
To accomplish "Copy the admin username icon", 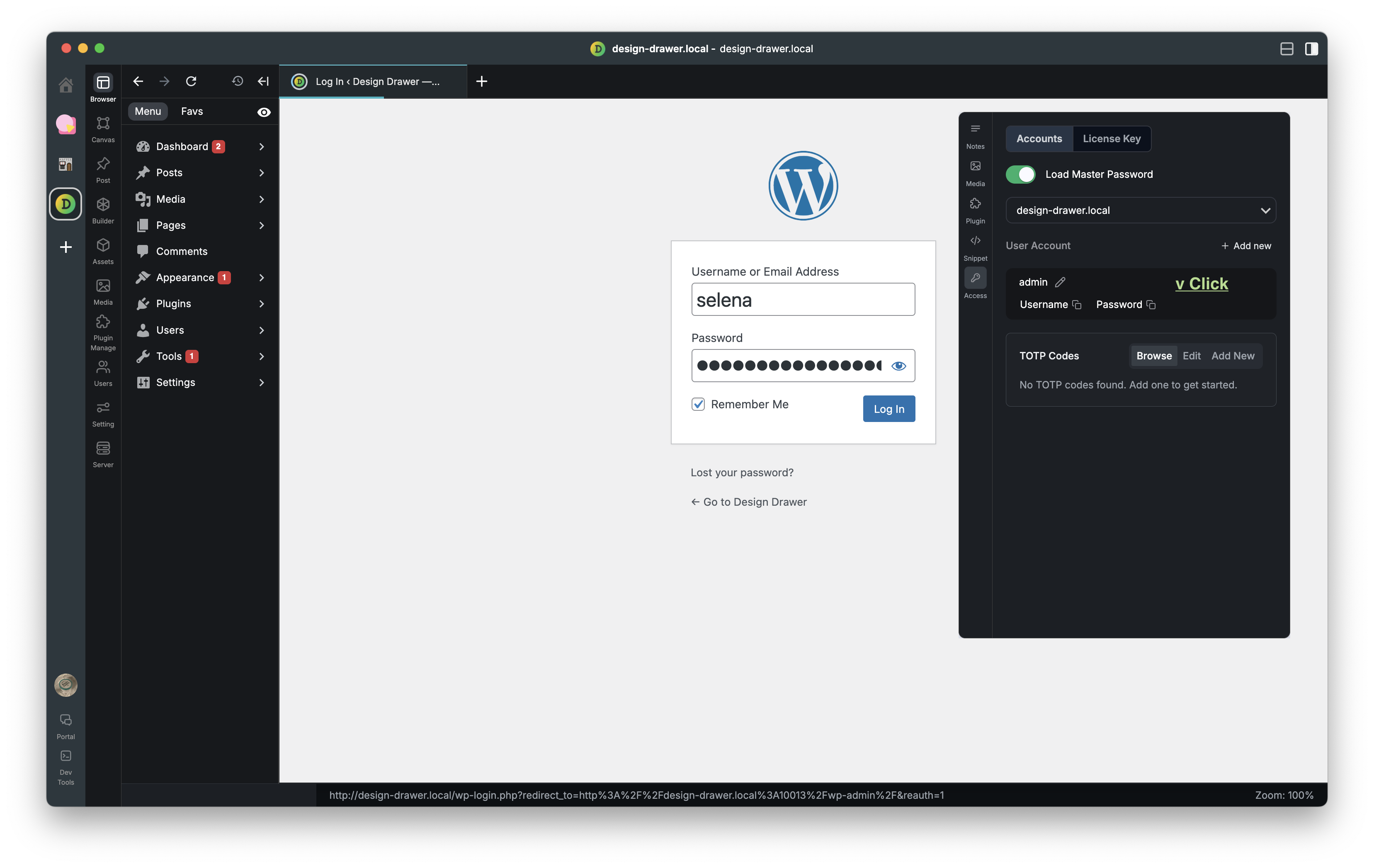I will tap(1077, 305).
